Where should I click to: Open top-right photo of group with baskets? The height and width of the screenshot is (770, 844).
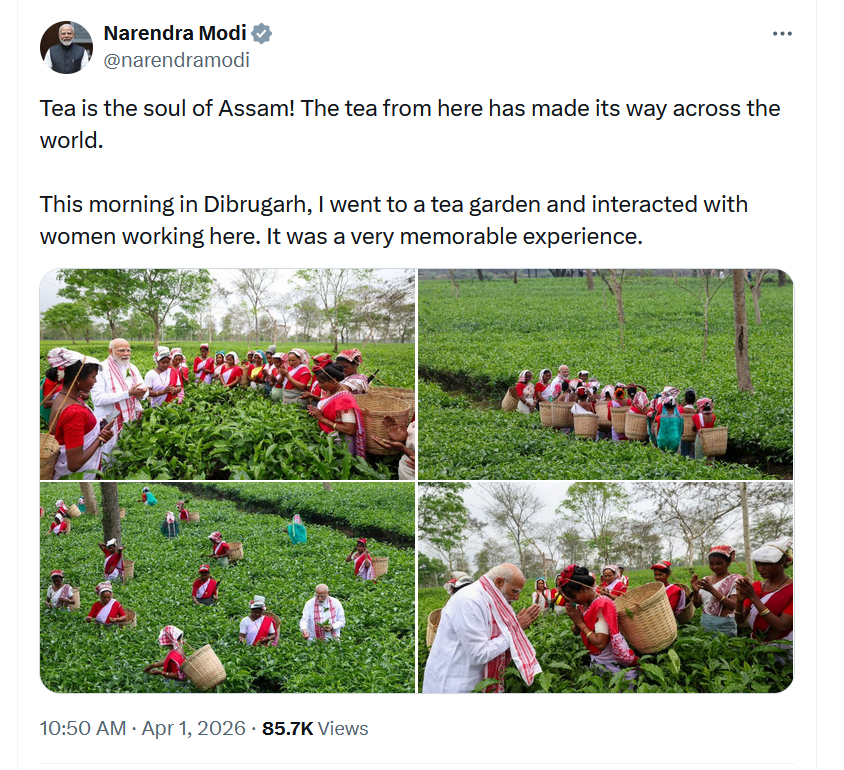coord(606,374)
